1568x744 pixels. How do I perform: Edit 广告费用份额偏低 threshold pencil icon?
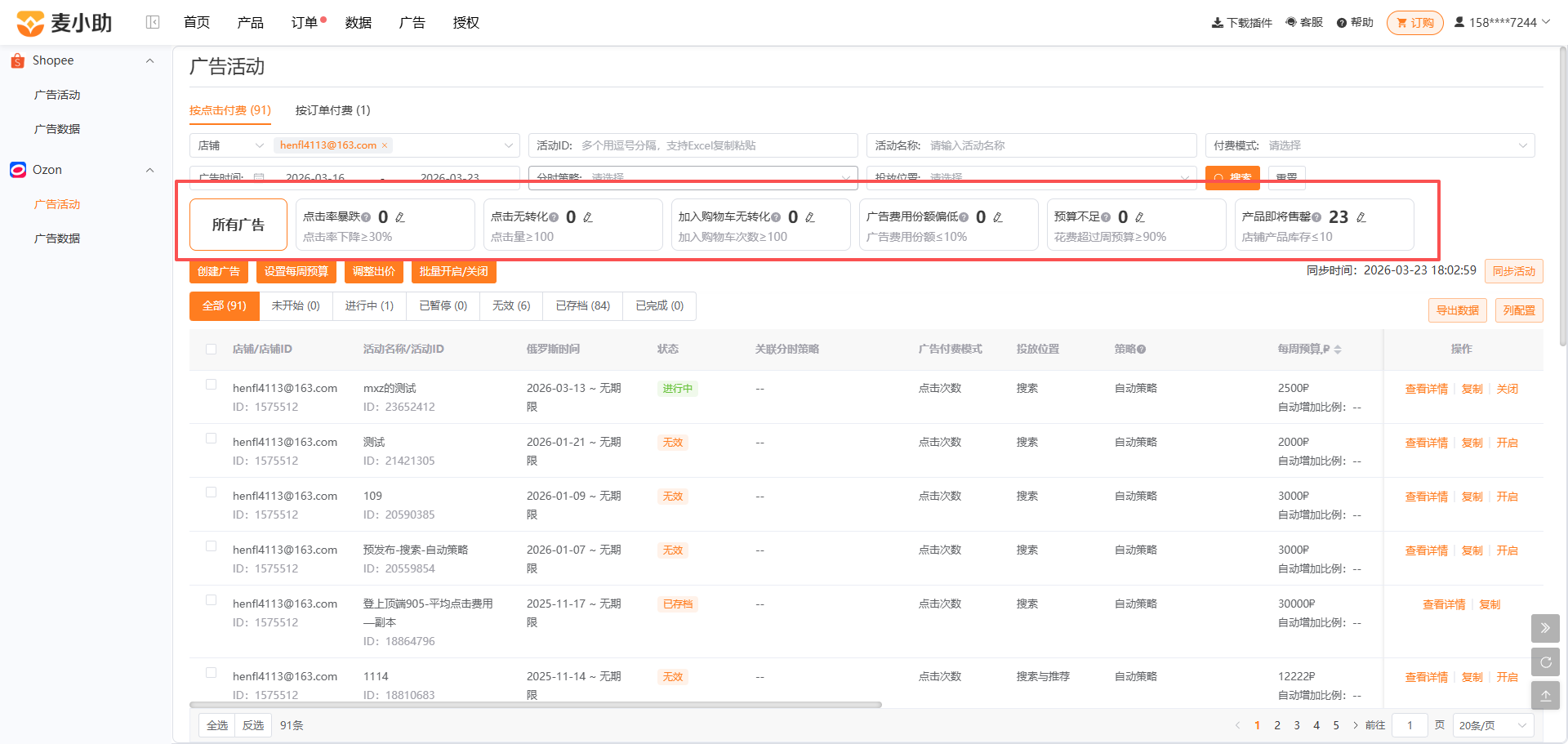998,217
